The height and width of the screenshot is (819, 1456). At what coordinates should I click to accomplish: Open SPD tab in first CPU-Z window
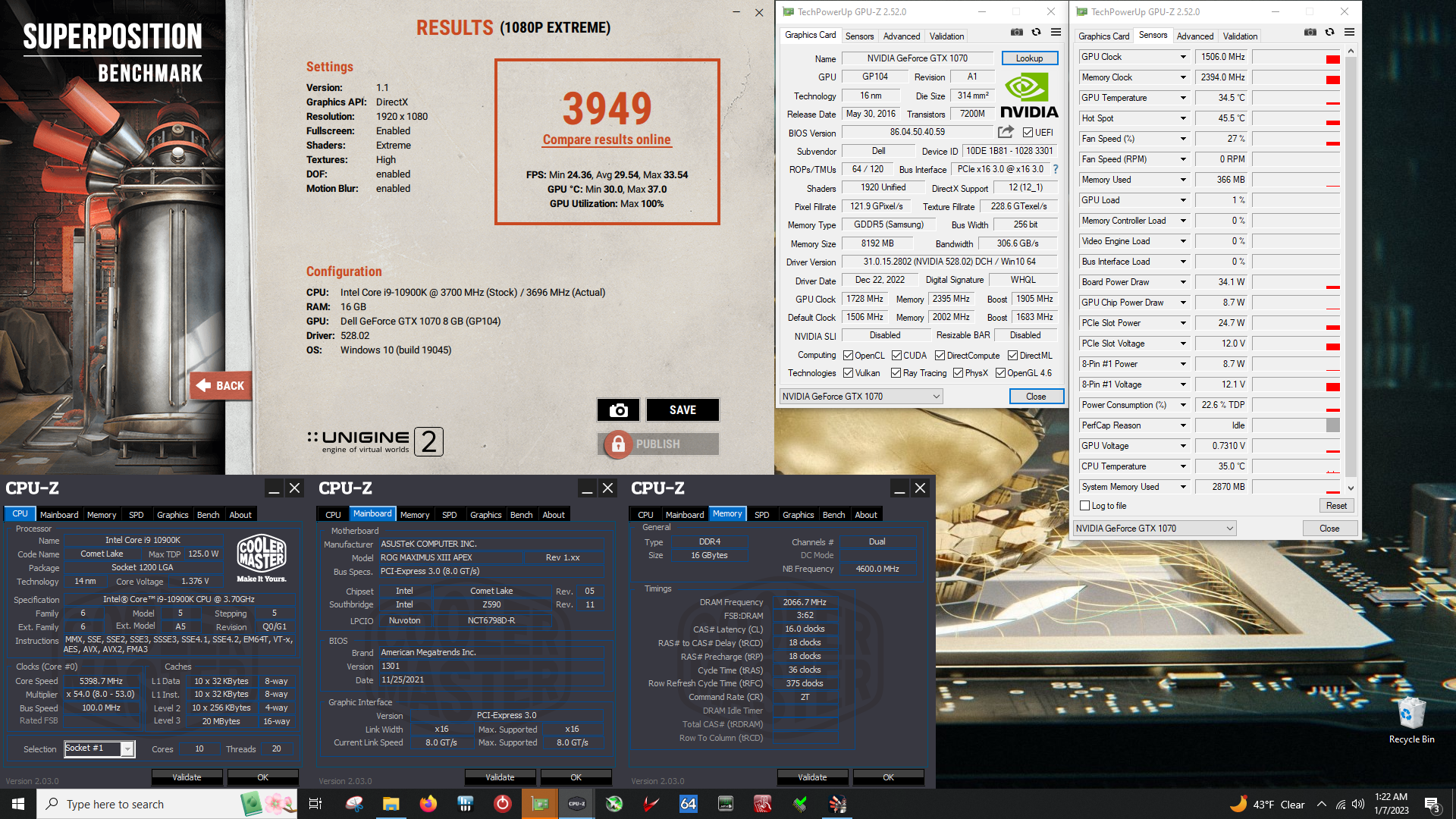136,515
